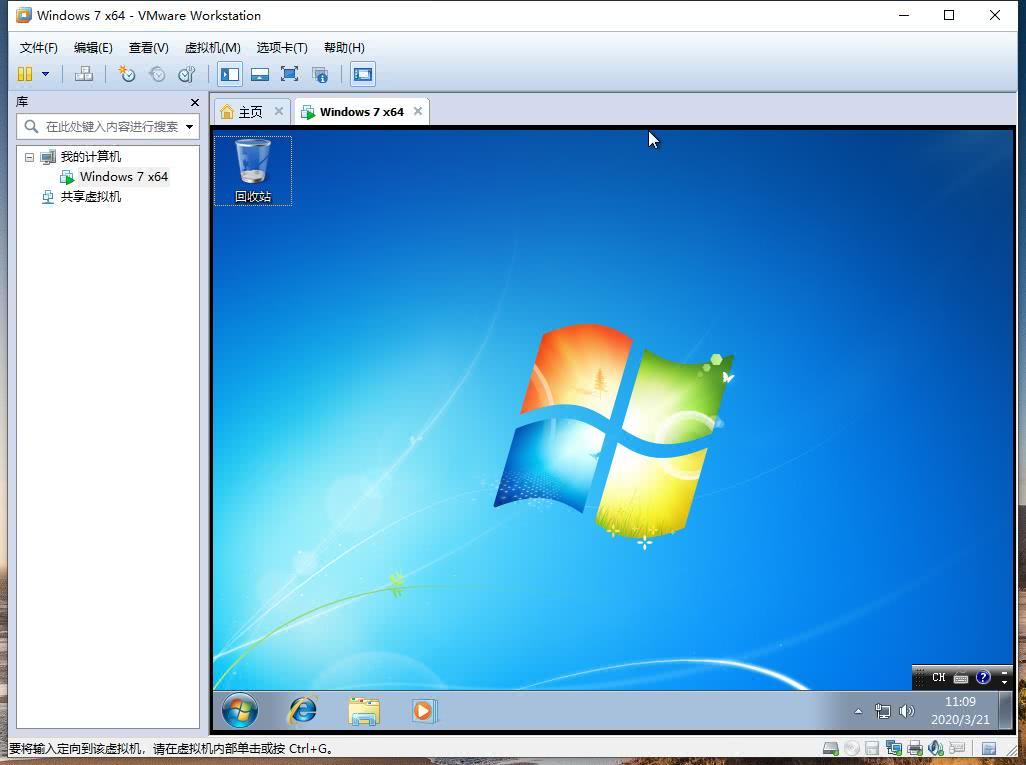This screenshot has width=1026, height=765.
Task: Take a snapshot of this virtual machine
Action: pos(126,74)
